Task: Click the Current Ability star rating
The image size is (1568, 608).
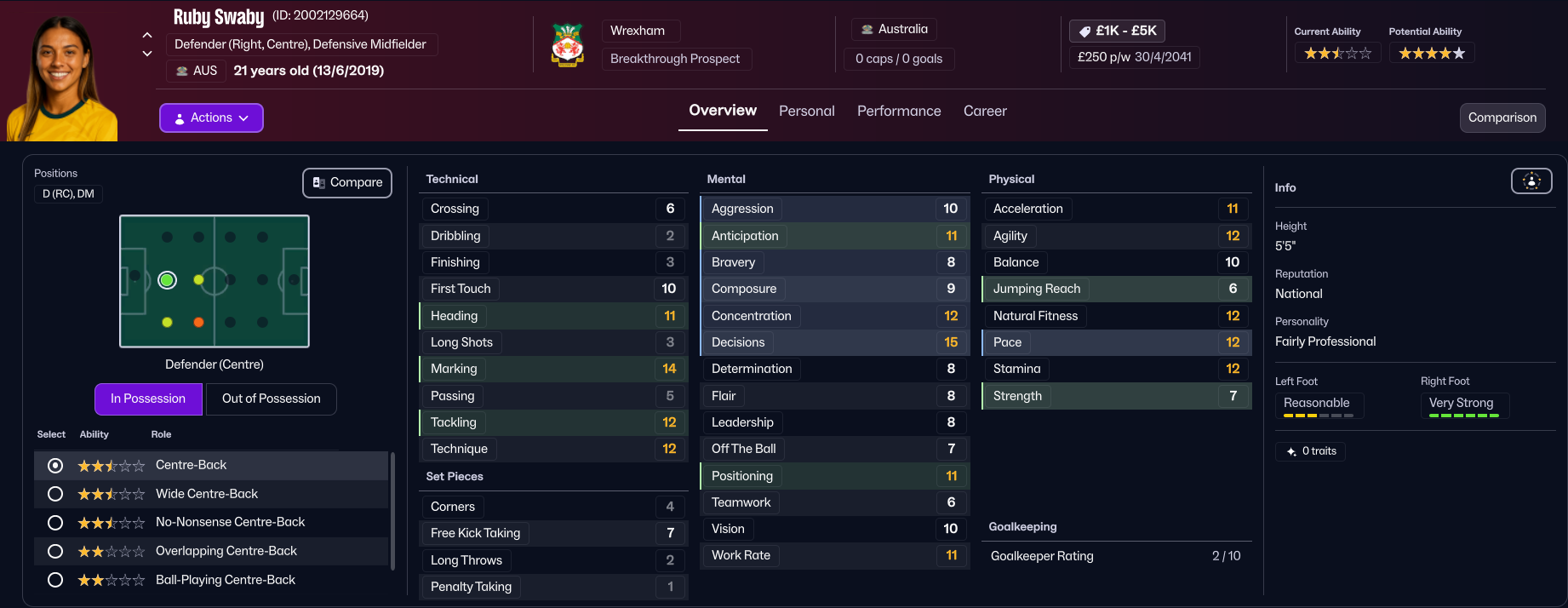Action: coord(1337,54)
